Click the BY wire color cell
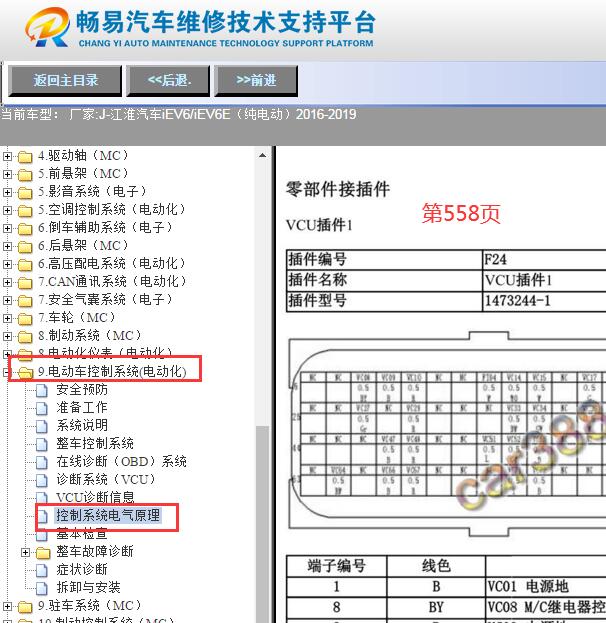Screen dimensions: 606x623 tap(436, 608)
